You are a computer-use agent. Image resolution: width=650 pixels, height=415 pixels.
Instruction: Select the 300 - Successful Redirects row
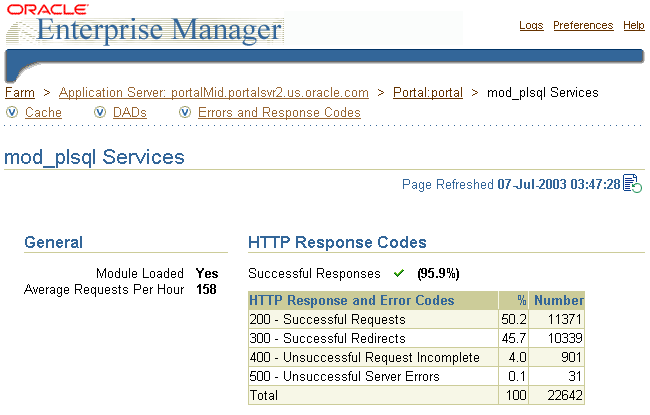click(416, 338)
